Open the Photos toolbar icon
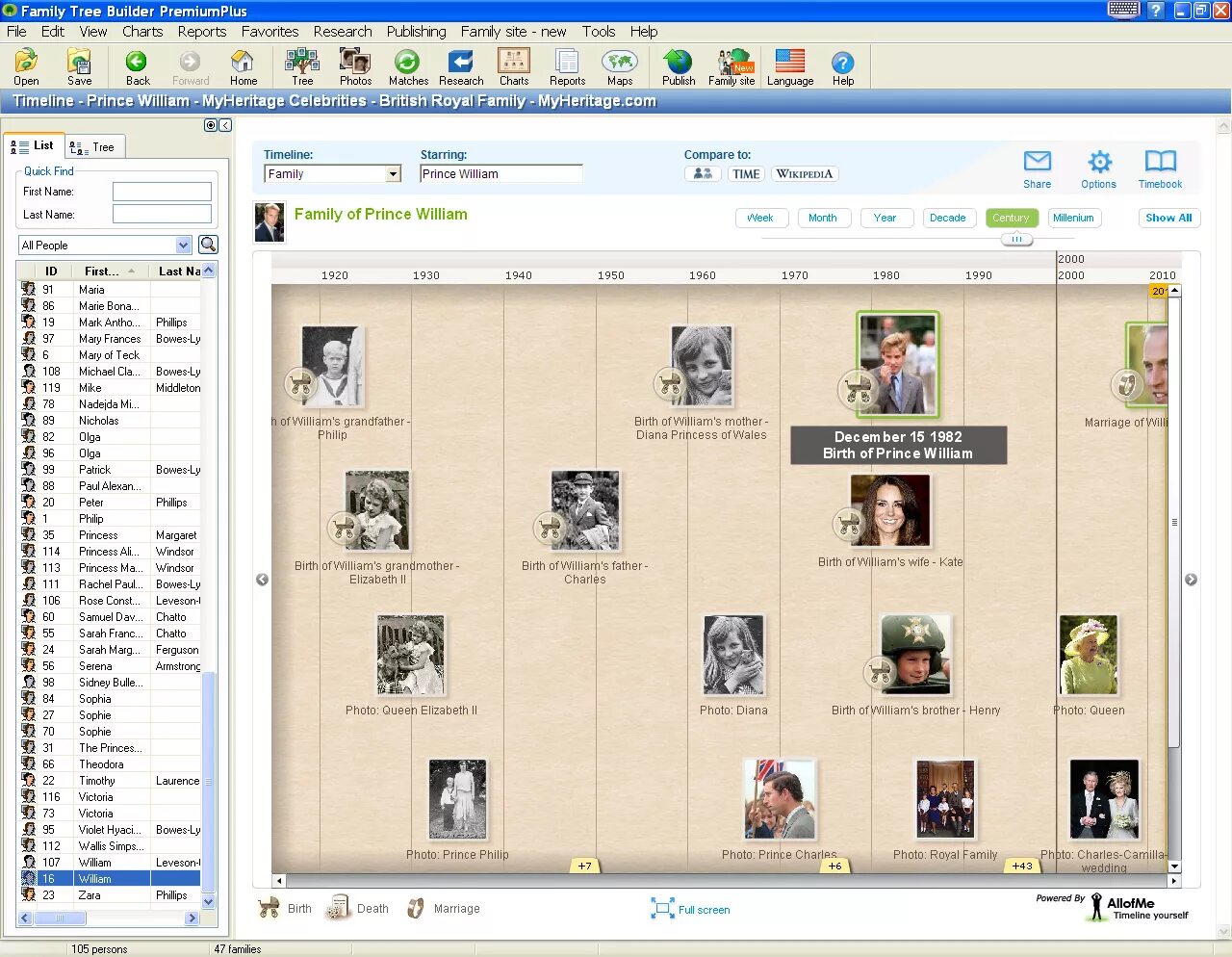Viewport: 1232px width, 957px height. pyautogui.click(x=355, y=66)
